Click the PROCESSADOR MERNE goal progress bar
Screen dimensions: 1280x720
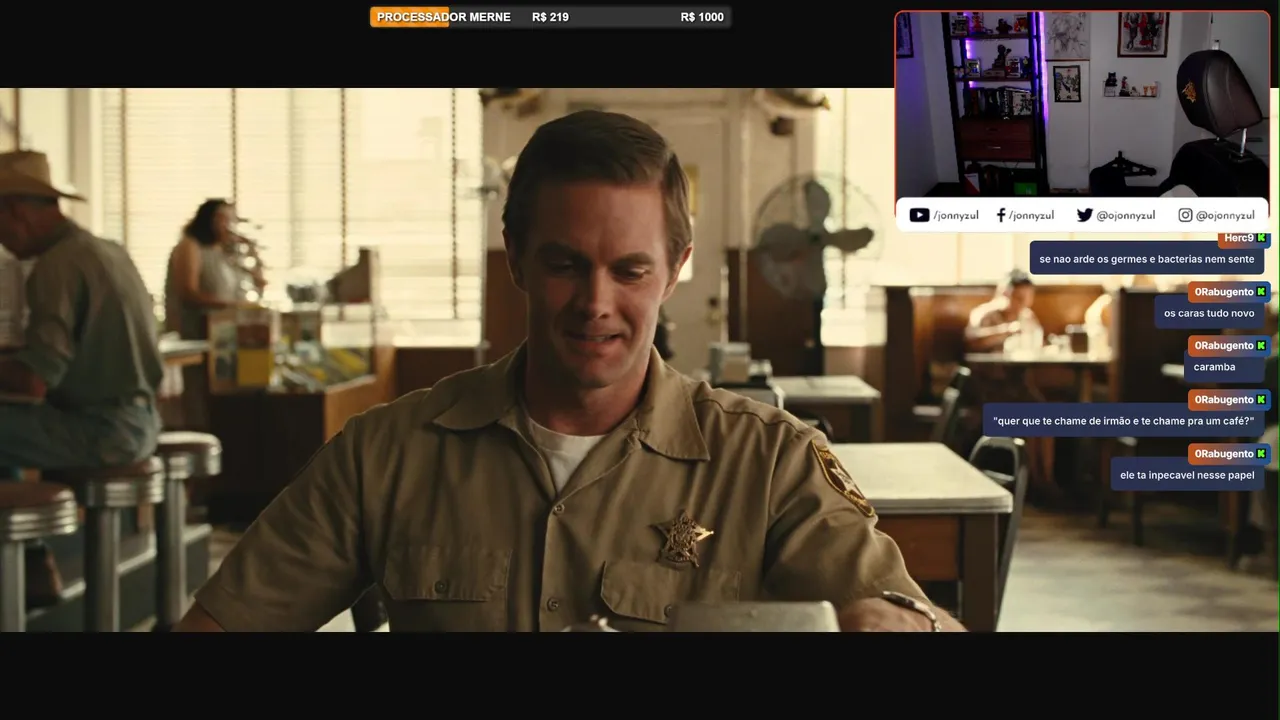550,17
